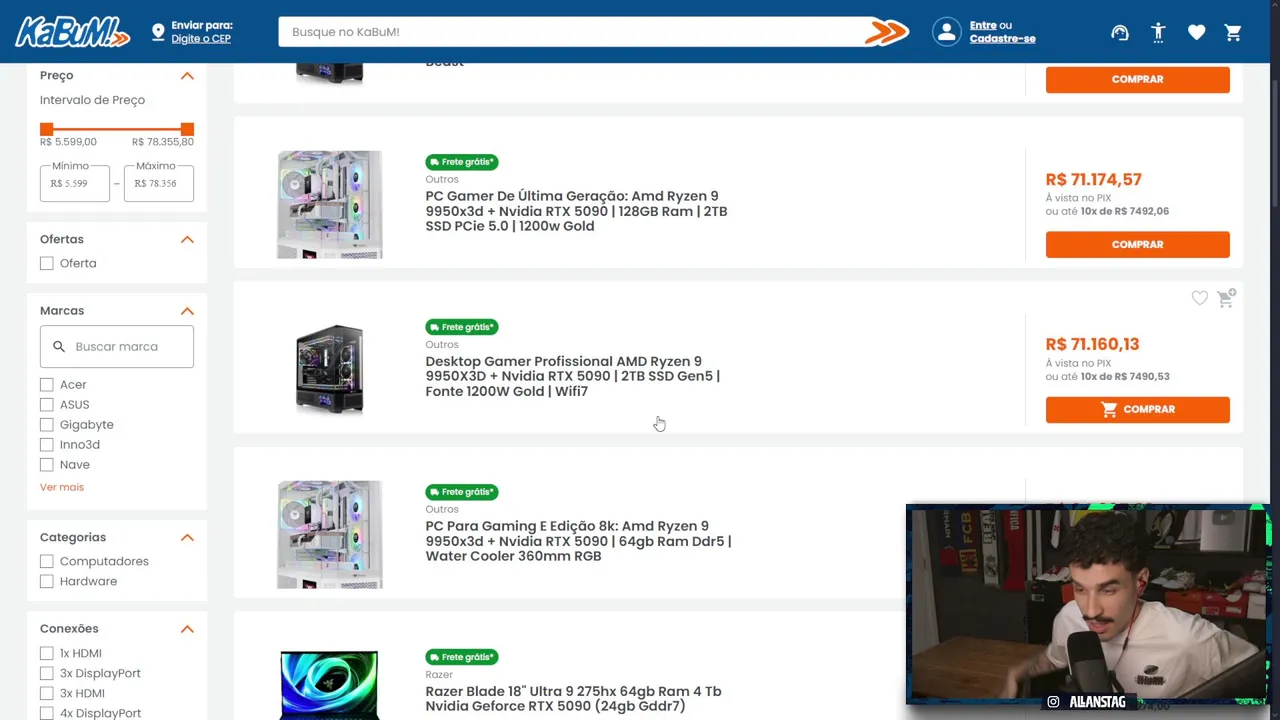The image size is (1280, 720).
Task: Click magnifier icon in brand search
Action: [59, 346]
